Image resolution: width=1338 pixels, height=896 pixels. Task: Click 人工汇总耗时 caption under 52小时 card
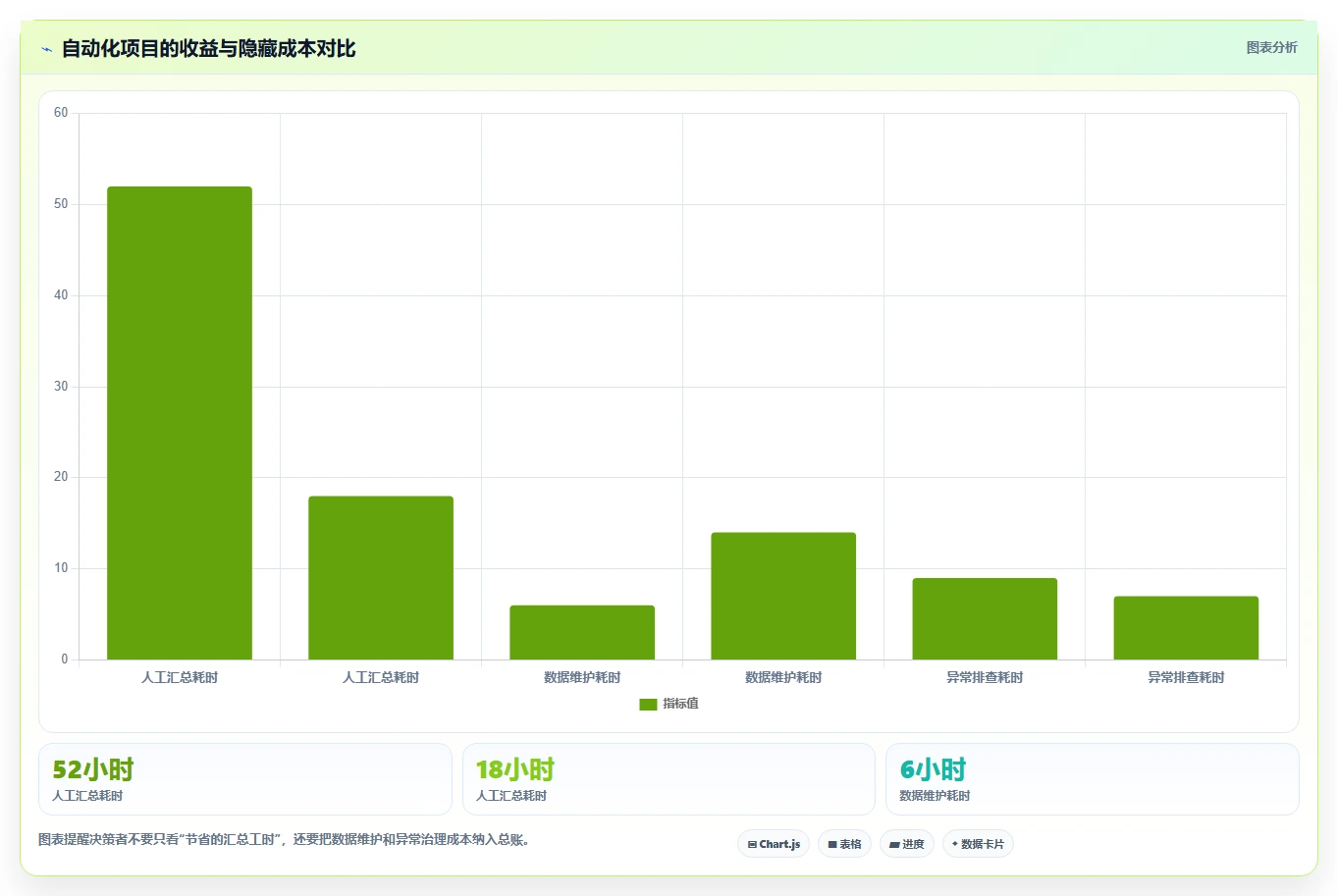tap(87, 796)
